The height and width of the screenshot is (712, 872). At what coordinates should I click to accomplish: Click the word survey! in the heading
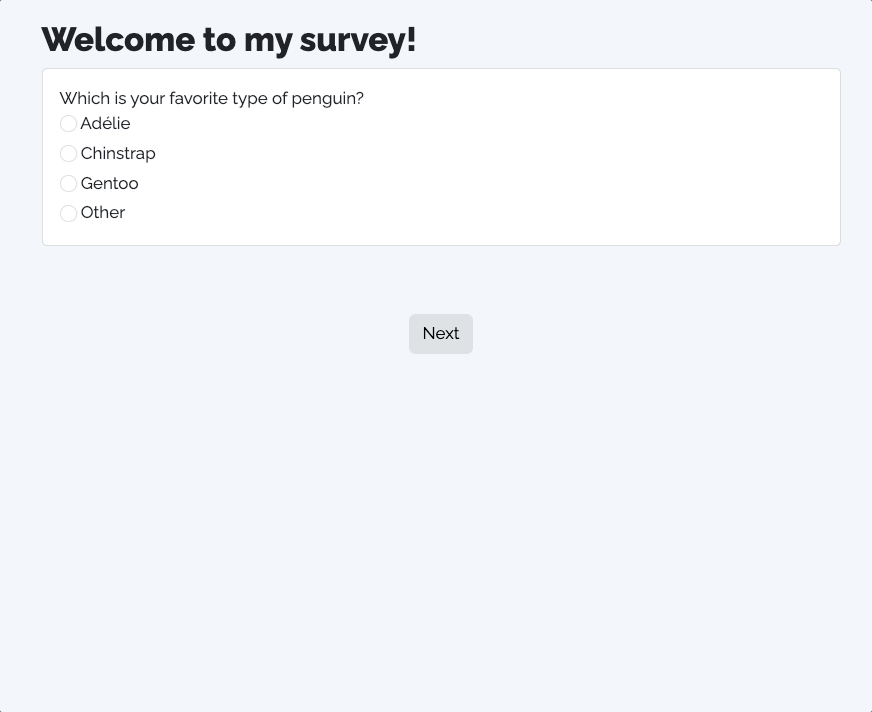358,41
